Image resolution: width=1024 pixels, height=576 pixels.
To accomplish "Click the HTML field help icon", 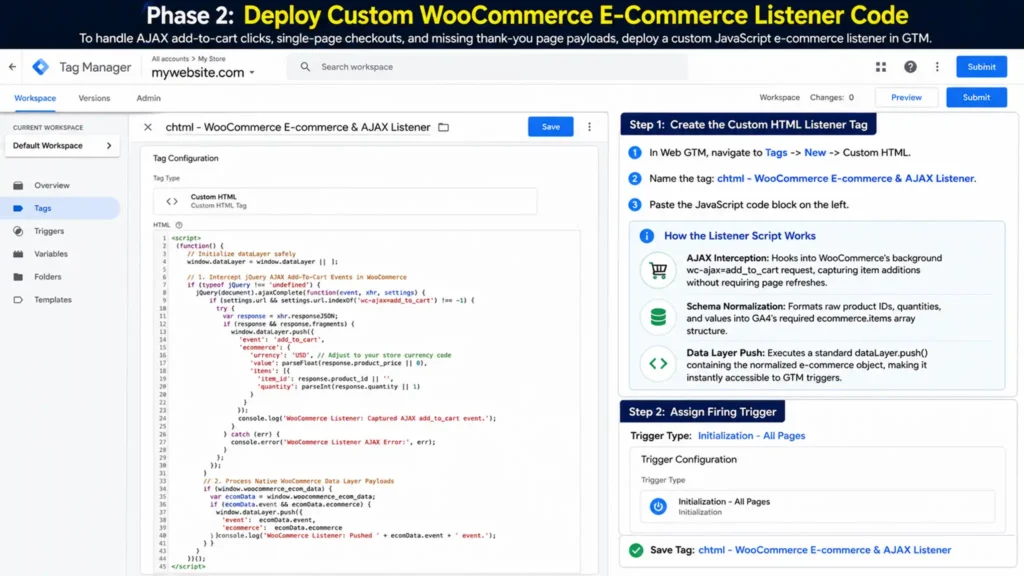I will pyautogui.click(x=179, y=225).
